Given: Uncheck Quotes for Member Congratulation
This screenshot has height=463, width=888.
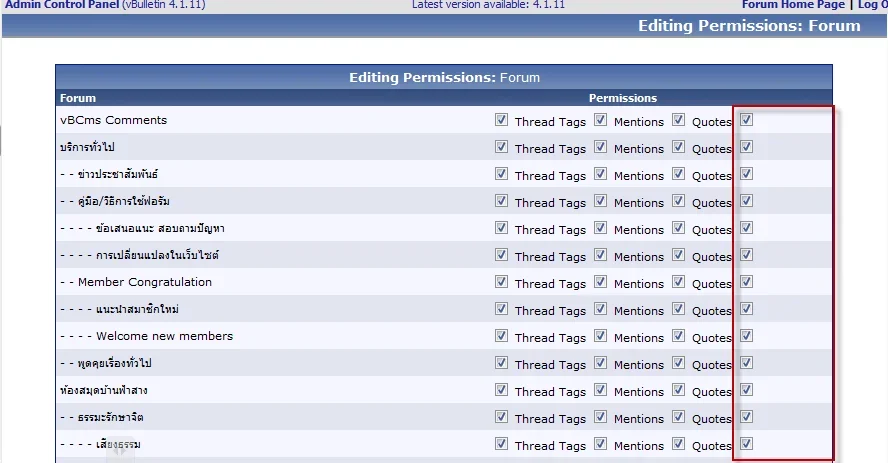Looking at the screenshot, I should click(678, 282).
